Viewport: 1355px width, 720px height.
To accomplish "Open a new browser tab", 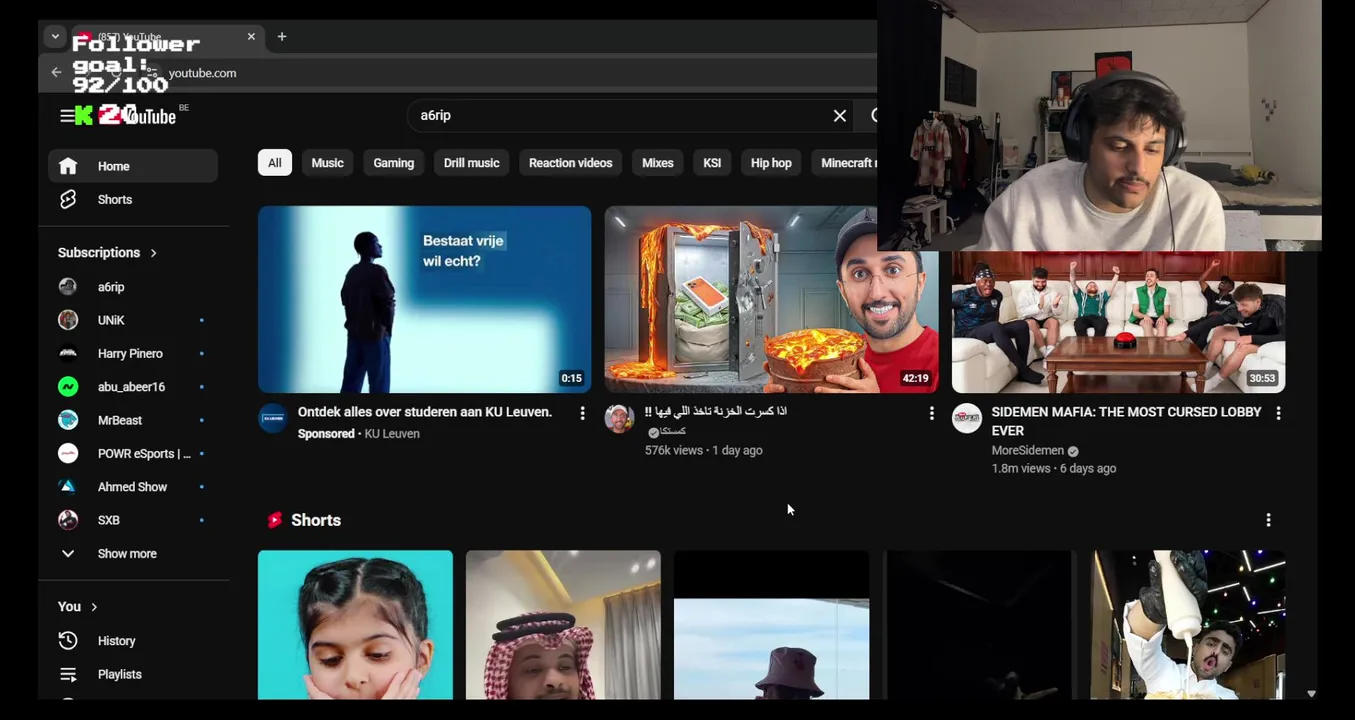I will [282, 37].
